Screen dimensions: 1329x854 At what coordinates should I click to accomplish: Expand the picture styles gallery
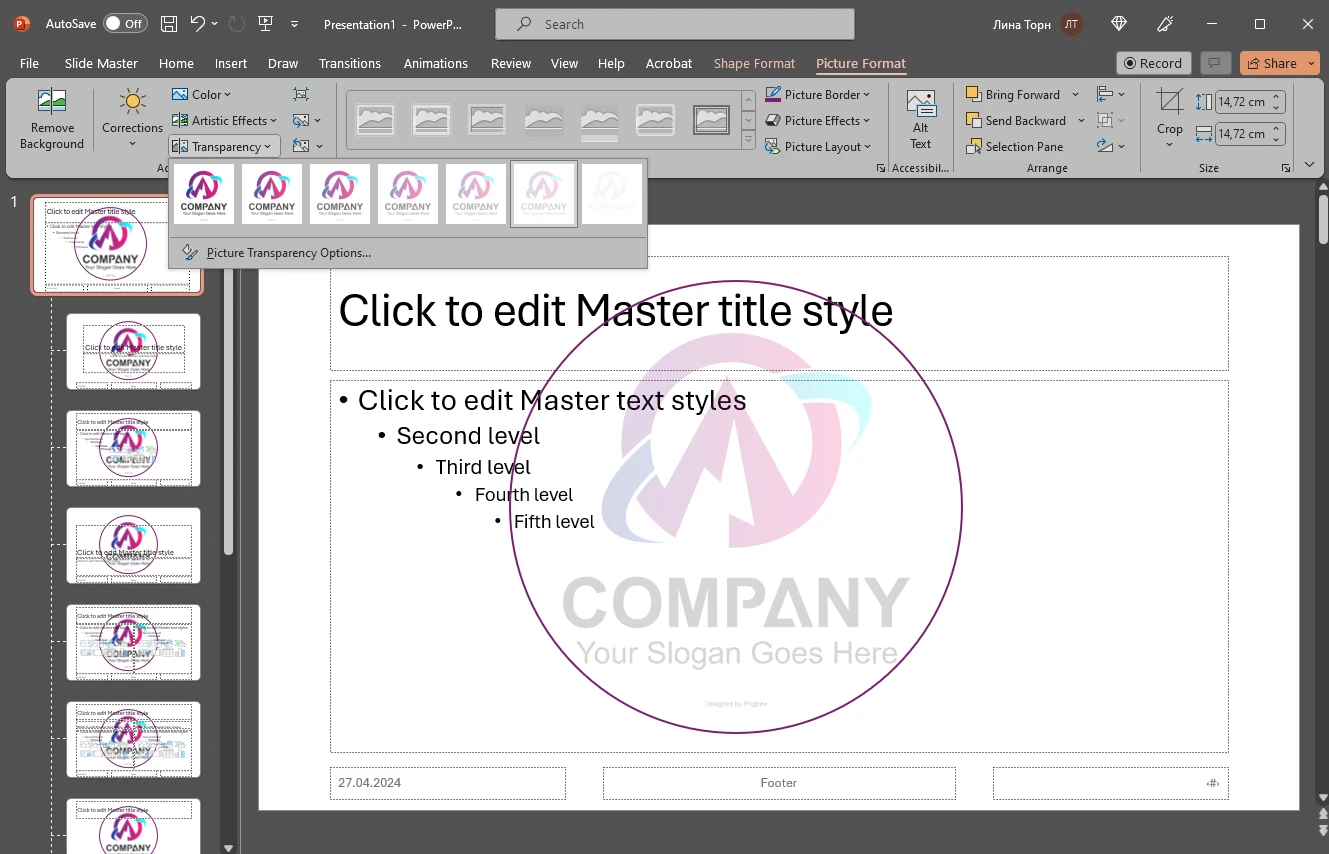pyautogui.click(x=747, y=140)
